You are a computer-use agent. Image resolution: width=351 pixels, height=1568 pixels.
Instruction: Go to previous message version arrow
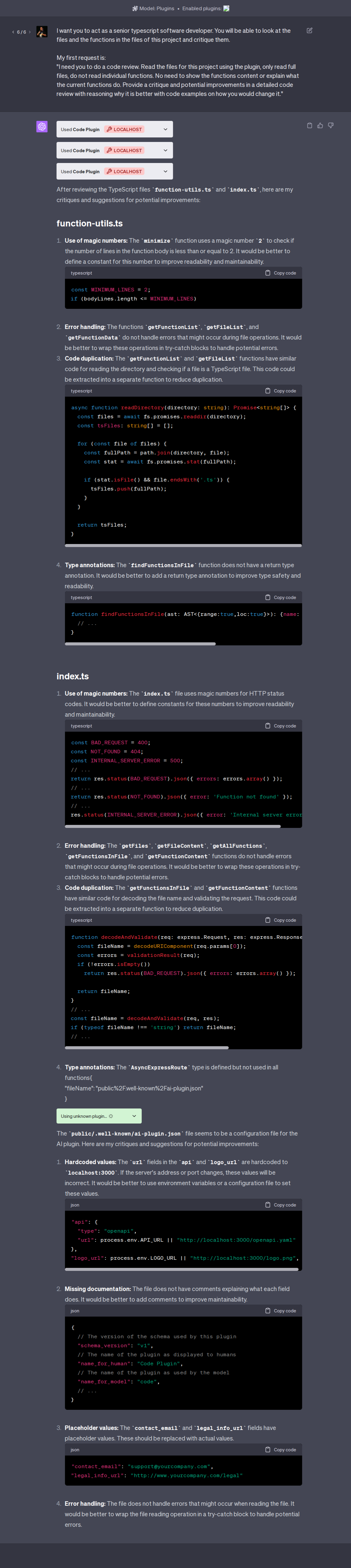pyautogui.click(x=13, y=32)
